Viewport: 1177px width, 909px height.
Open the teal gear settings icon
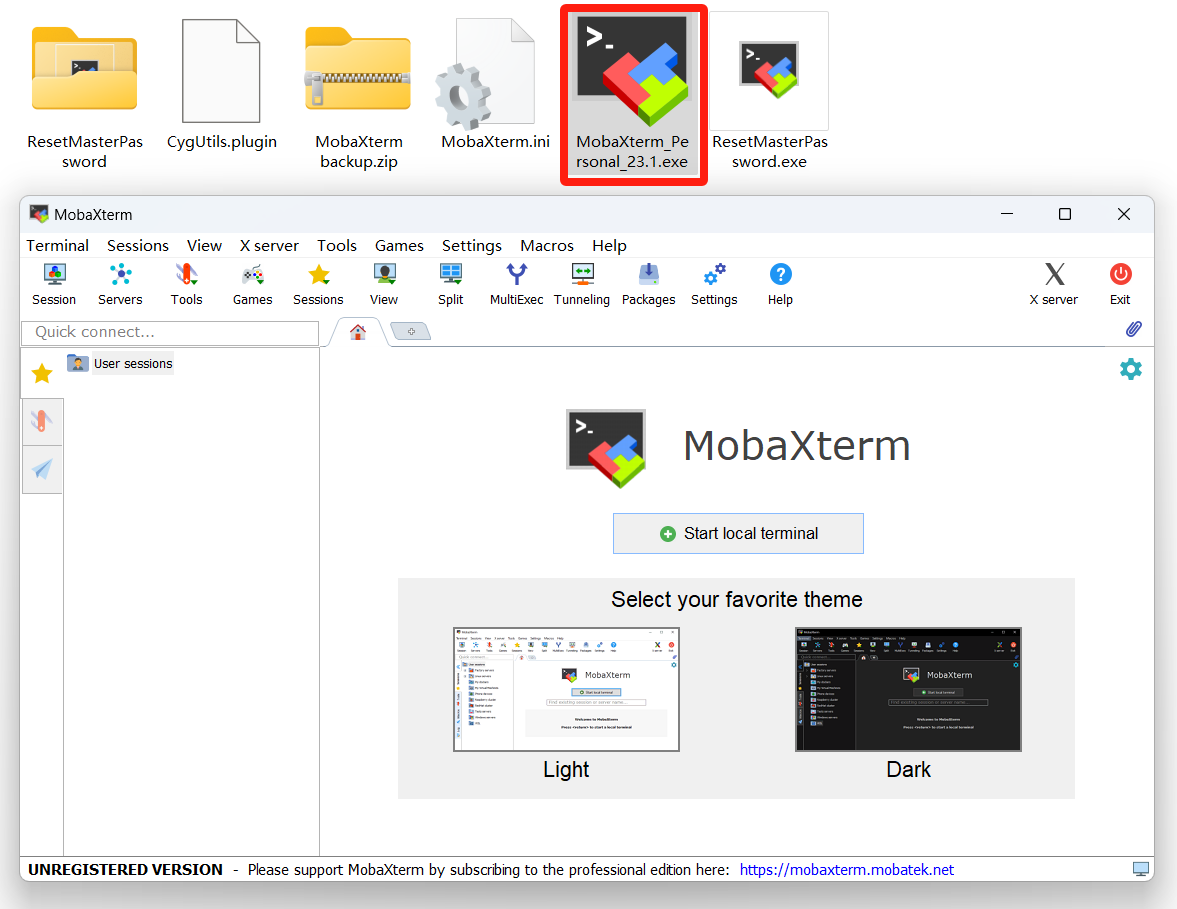pyautogui.click(x=1130, y=369)
